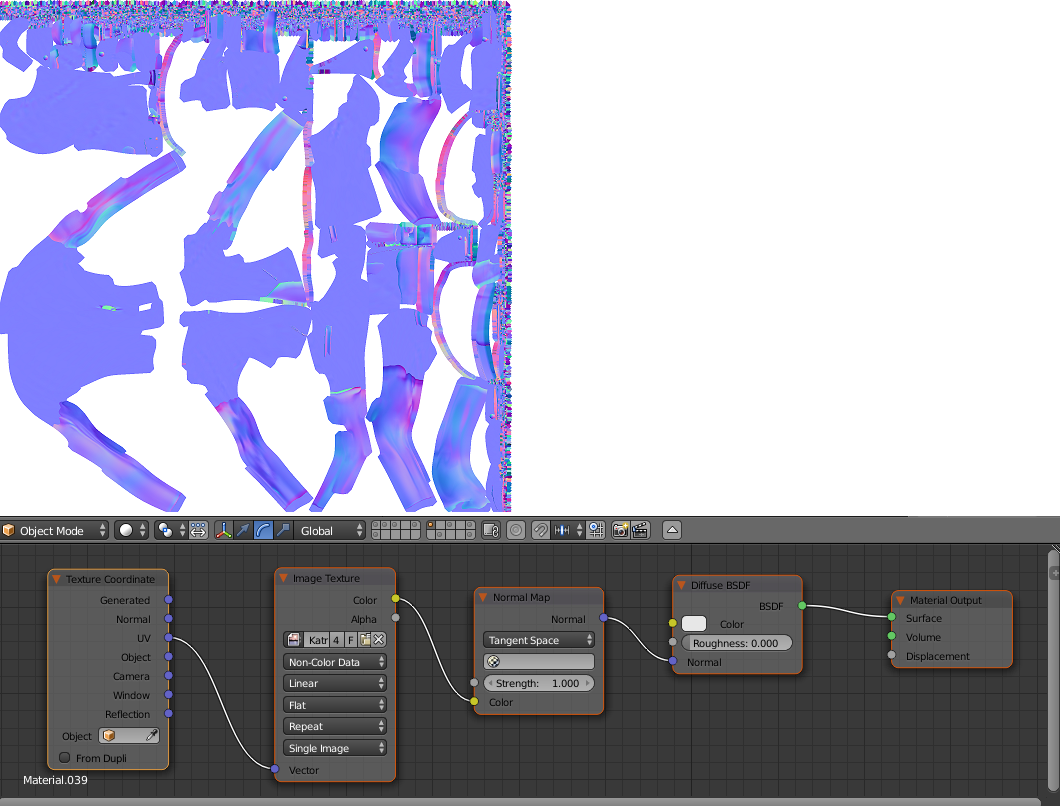Click Material Output Volume socket
Viewport: 1060px width, 809px height.
click(892, 636)
